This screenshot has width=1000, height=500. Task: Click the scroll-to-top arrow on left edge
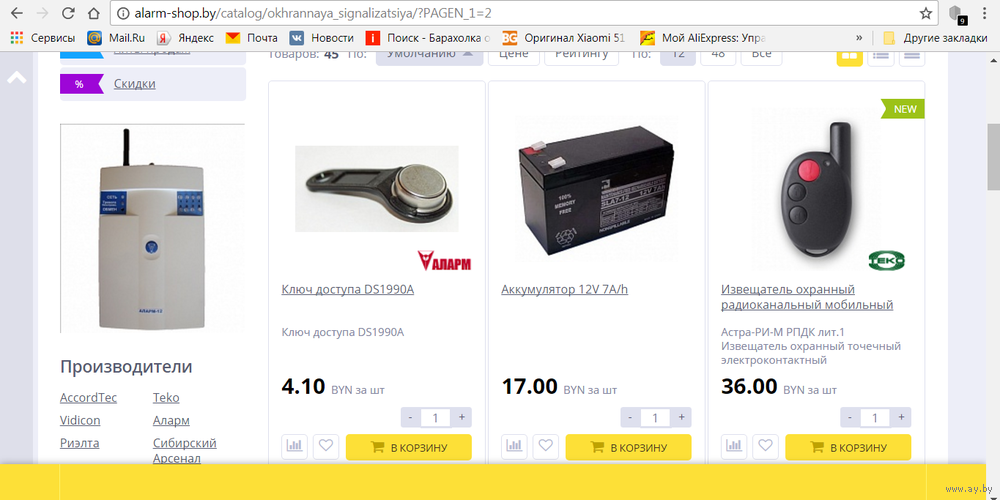(x=17, y=78)
